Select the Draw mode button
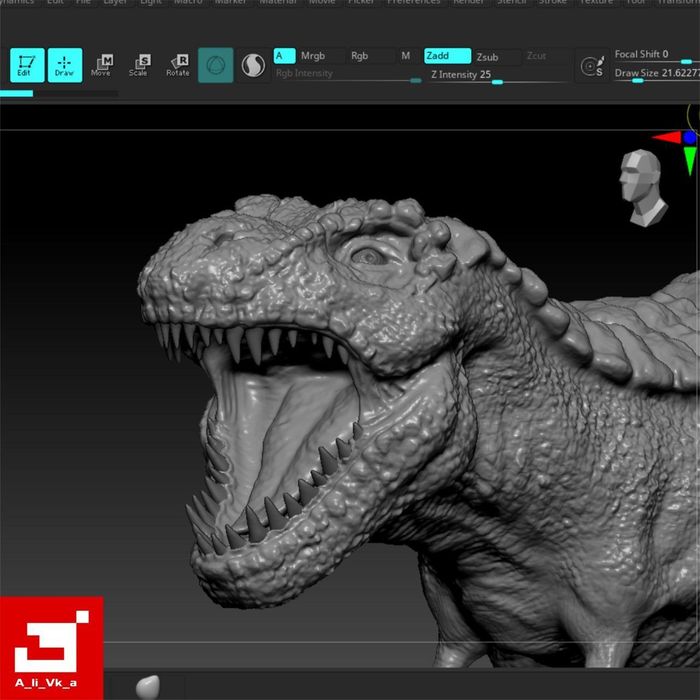The height and width of the screenshot is (700, 700). (x=65, y=65)
